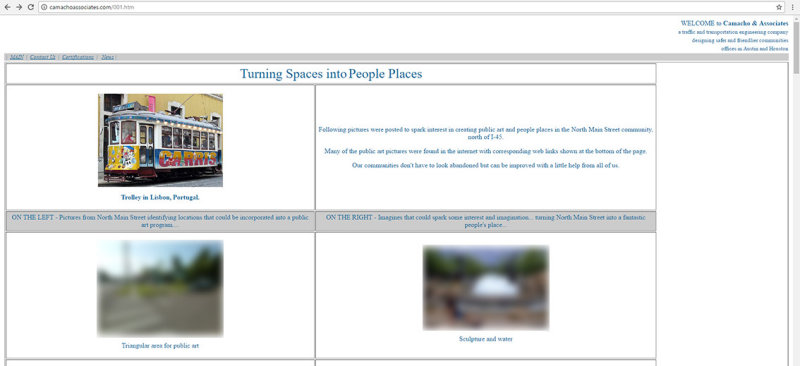The width and height of the screenshot is (800, 366).
Task: Click the Camacho & Associates welcome text
Action: tap(734, 23)
